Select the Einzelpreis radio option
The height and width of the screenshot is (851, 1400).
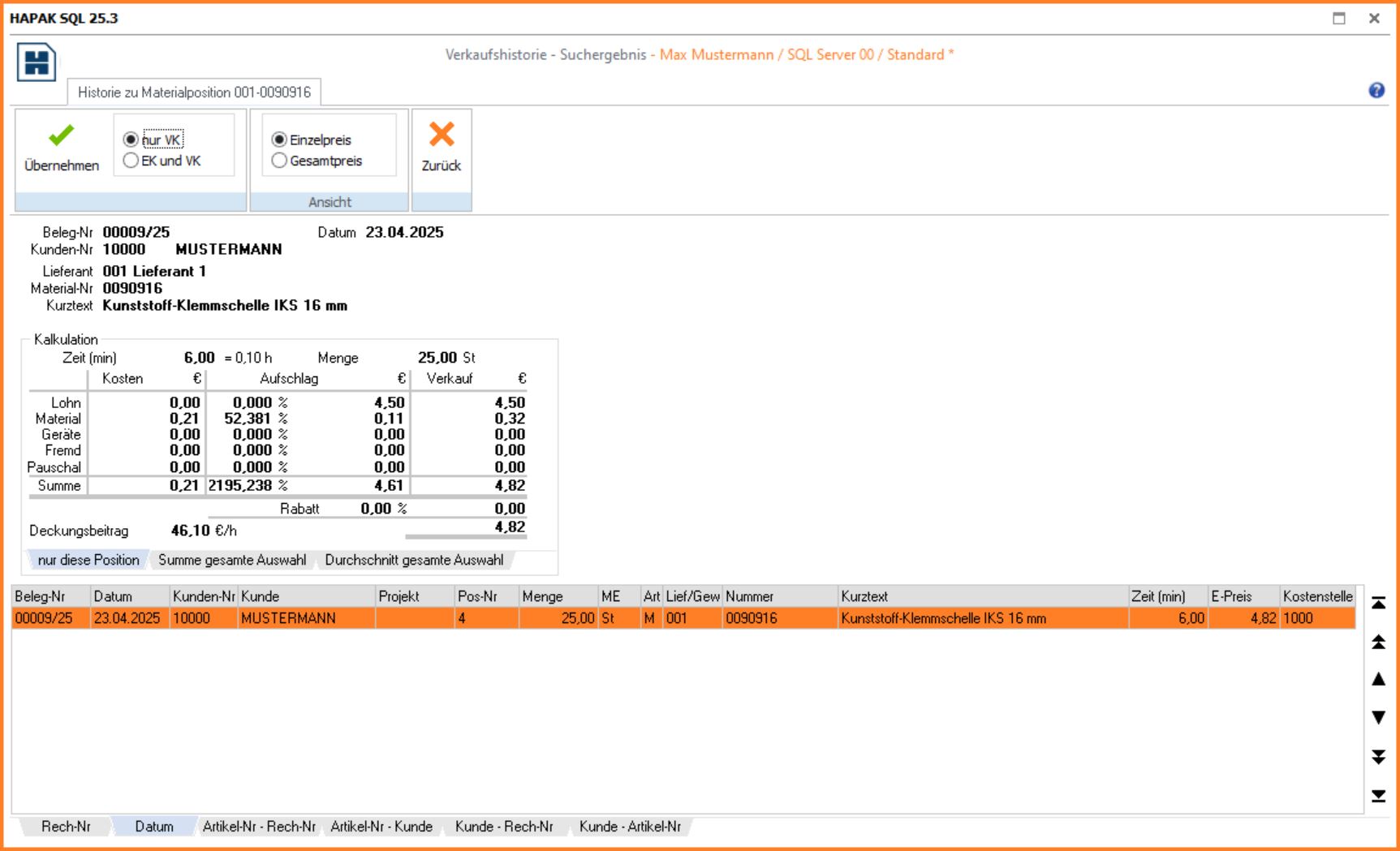tap(279, 140)
